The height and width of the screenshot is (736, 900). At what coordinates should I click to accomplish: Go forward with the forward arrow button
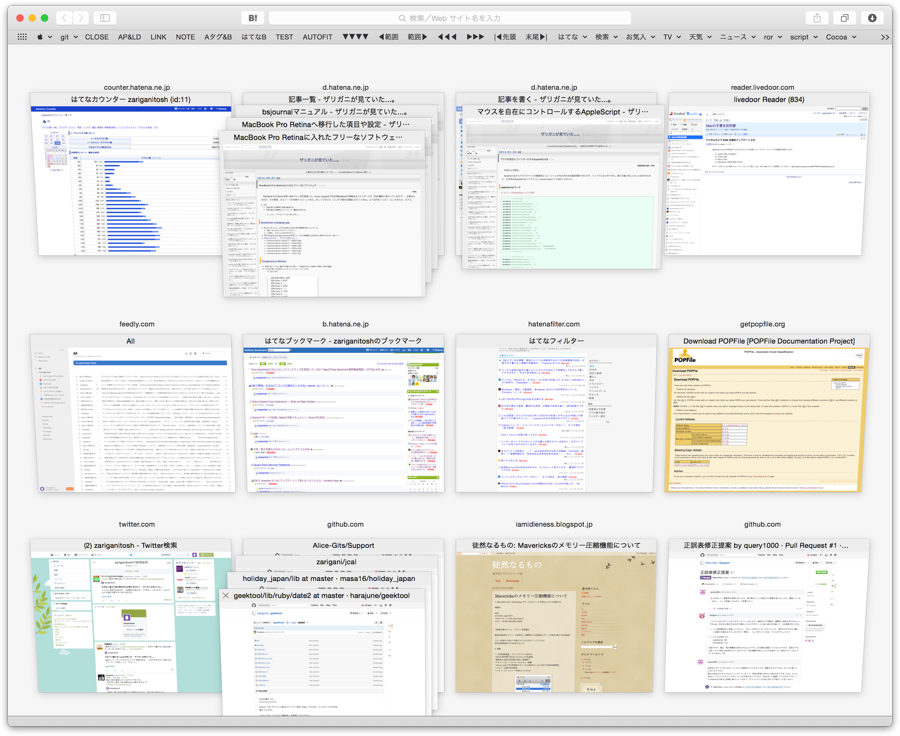[x=81, y=18]
